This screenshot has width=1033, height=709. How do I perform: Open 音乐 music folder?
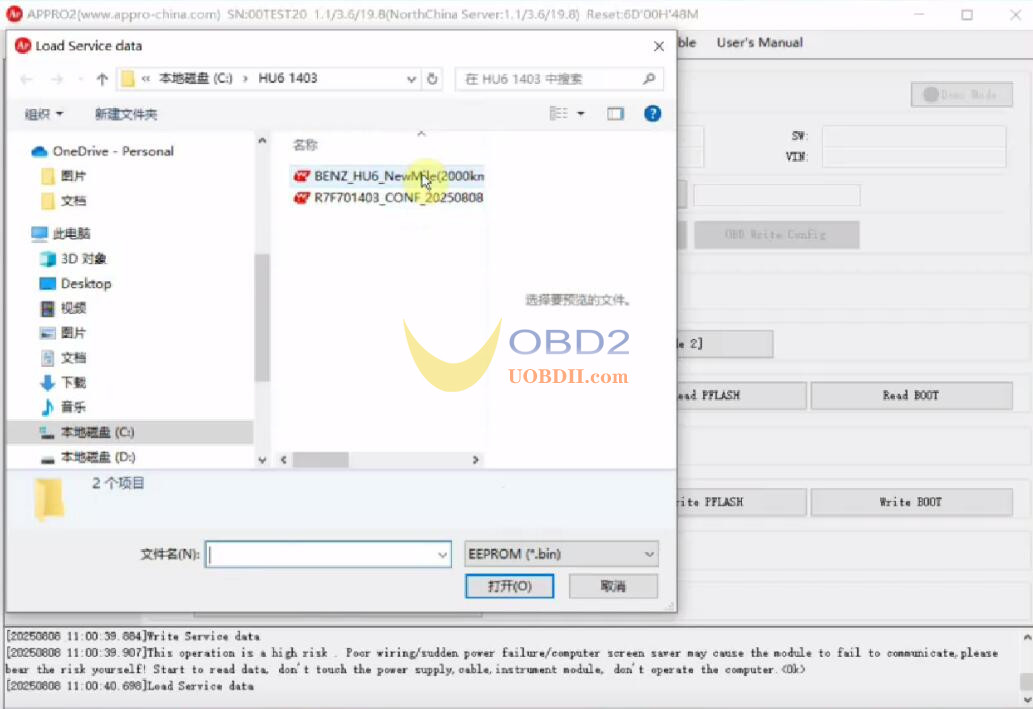pyautogui.click(x=73, y=407)
